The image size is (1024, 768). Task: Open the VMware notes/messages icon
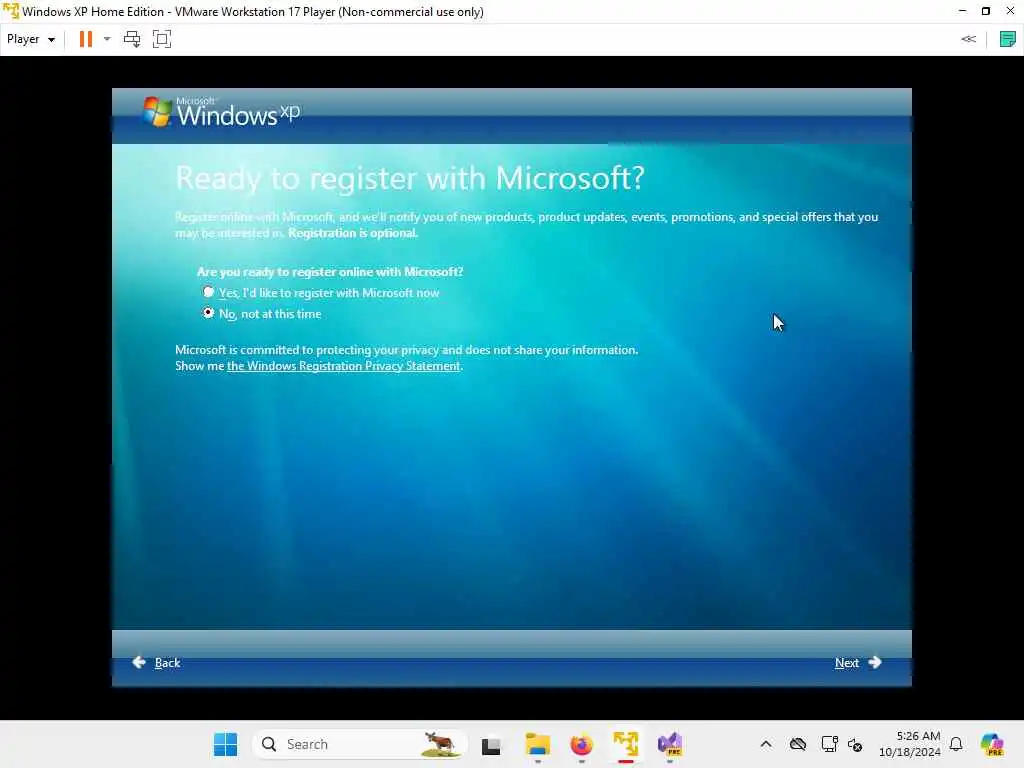pyautogui.click(x=1008, y=39)
